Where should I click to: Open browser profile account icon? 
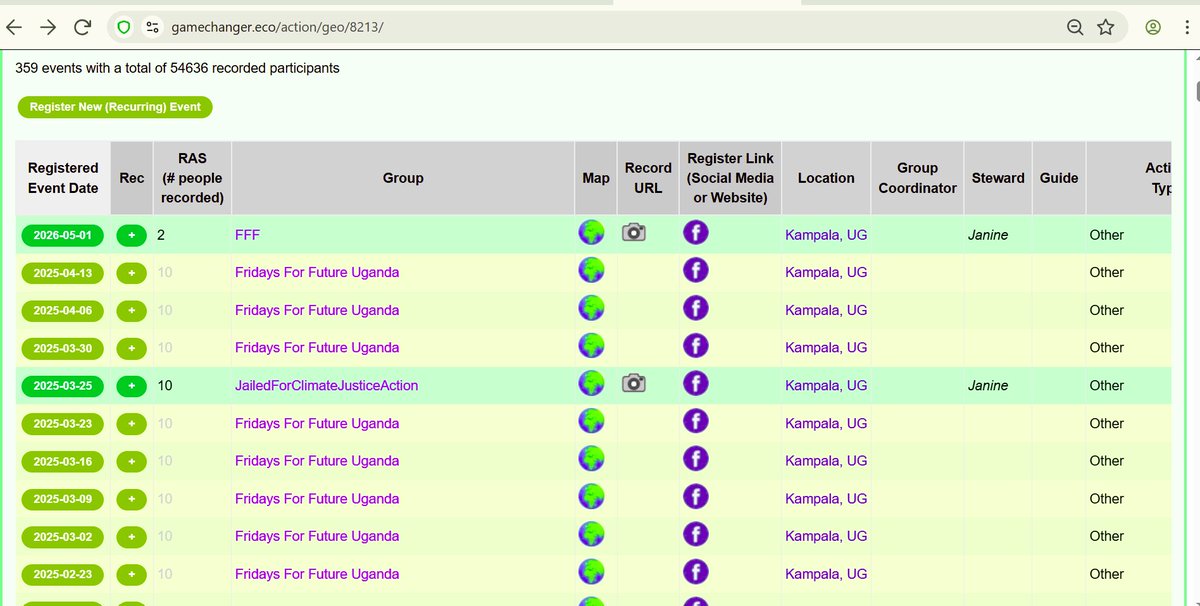(x=1153, y=27)
